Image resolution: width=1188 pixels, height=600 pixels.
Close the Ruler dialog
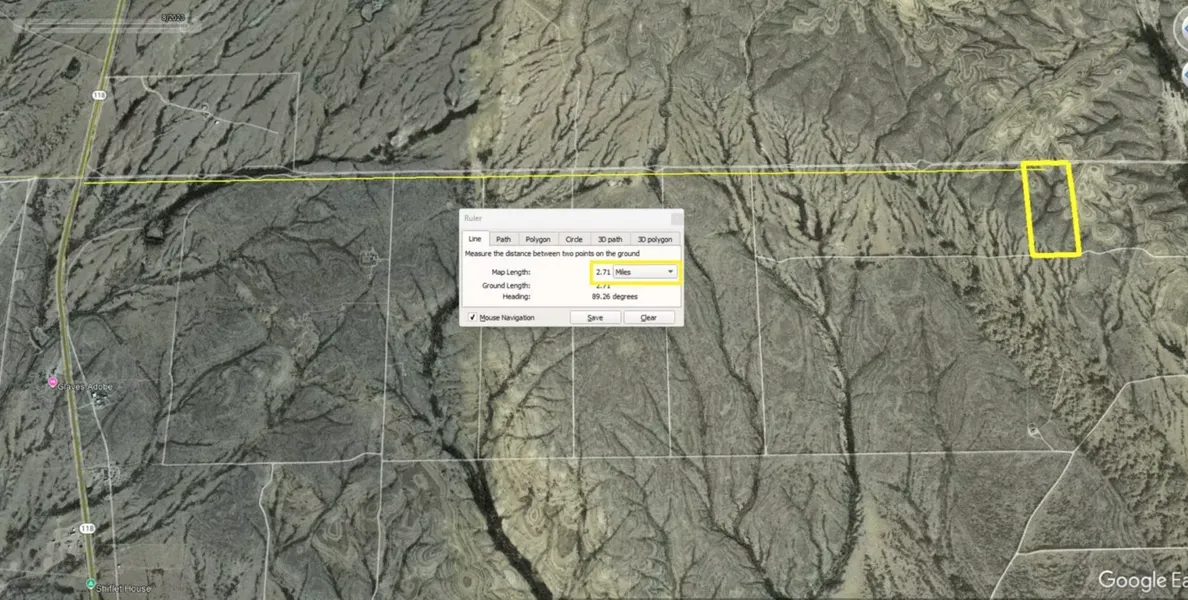(677, 218)
